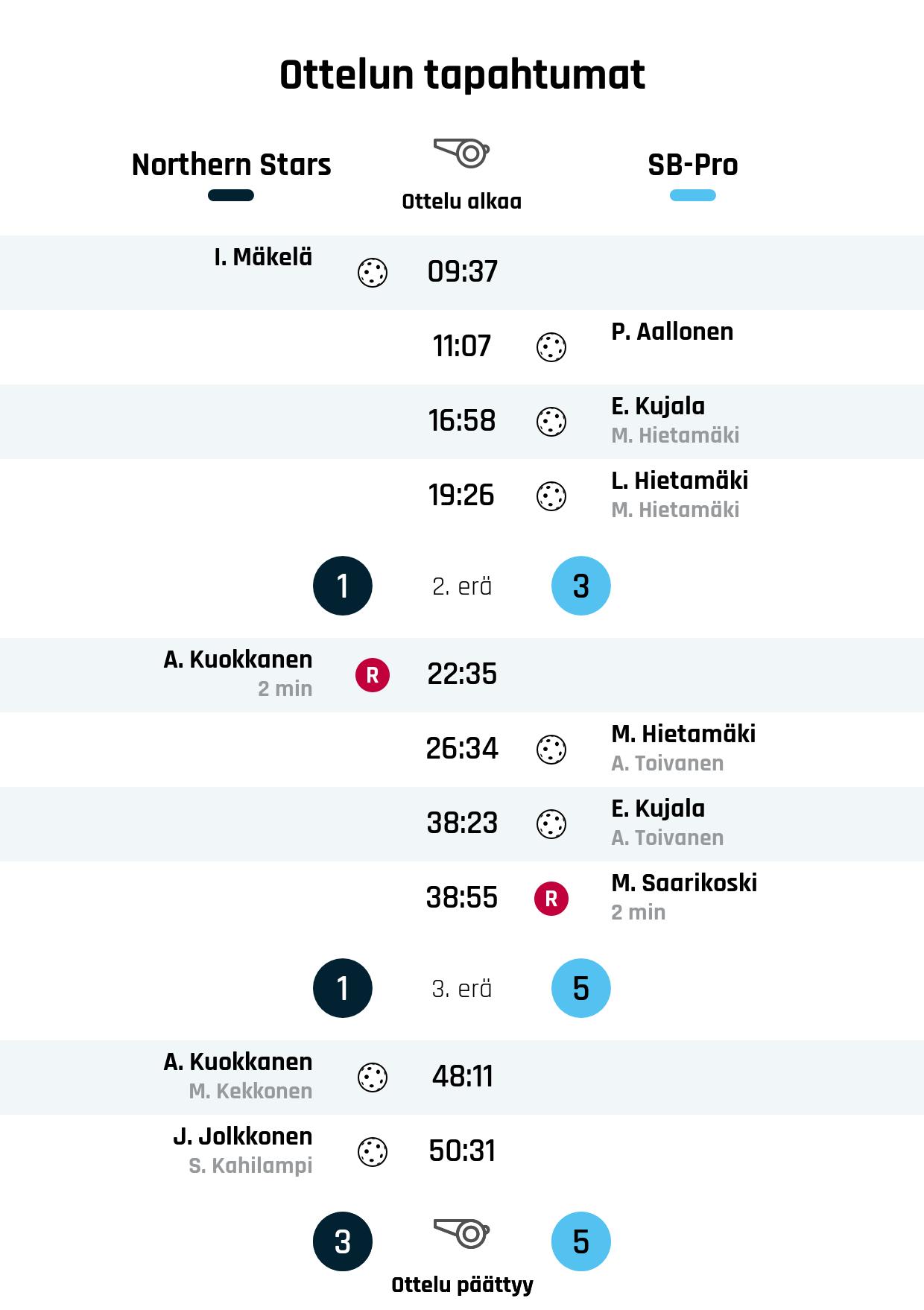The width and height of the screenshot is (924, 1310).
Task: Click the goal ball icon at 09:37
Action: (373, 273)
